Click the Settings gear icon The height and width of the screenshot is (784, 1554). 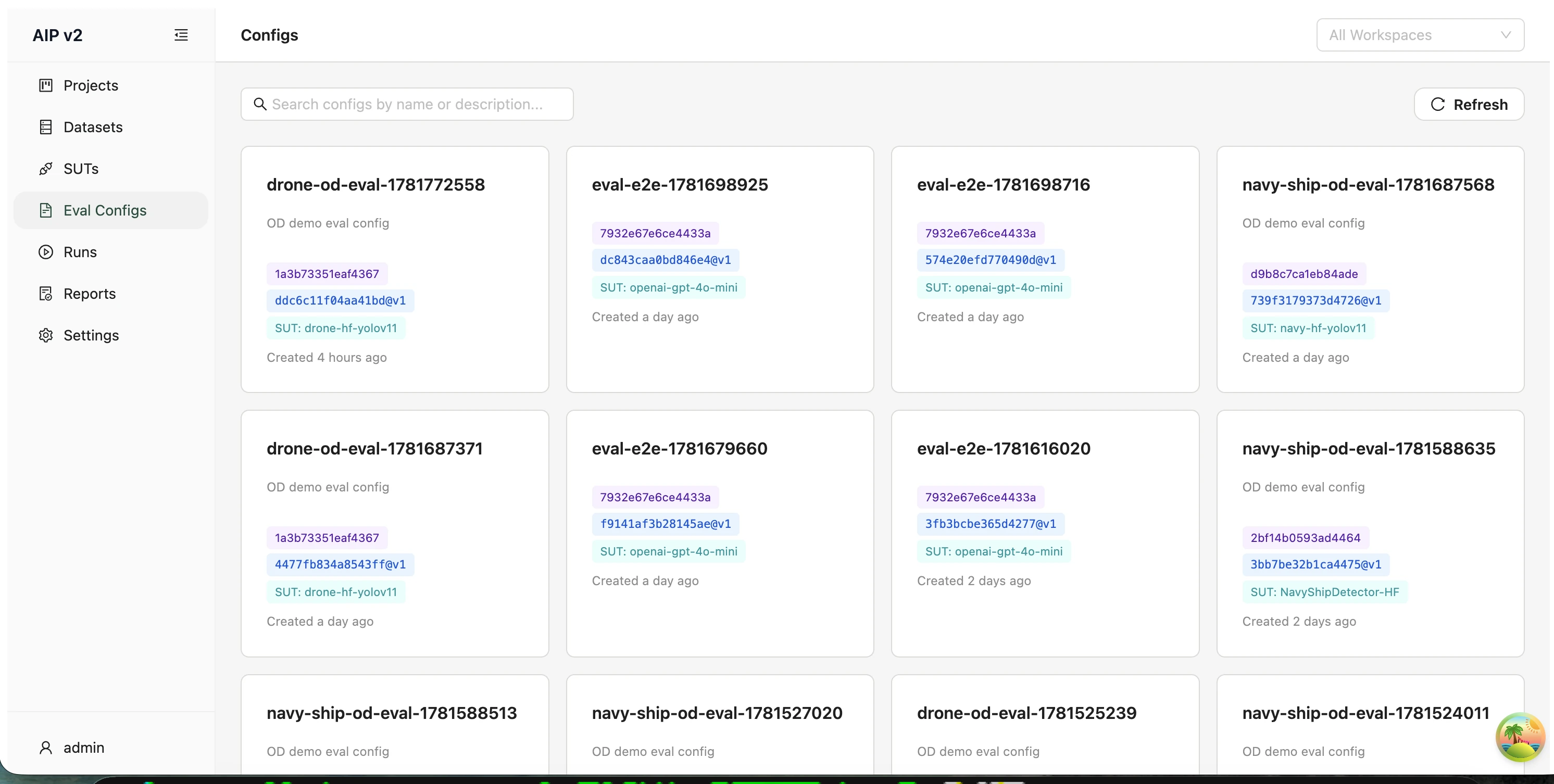tap(46, 335)
